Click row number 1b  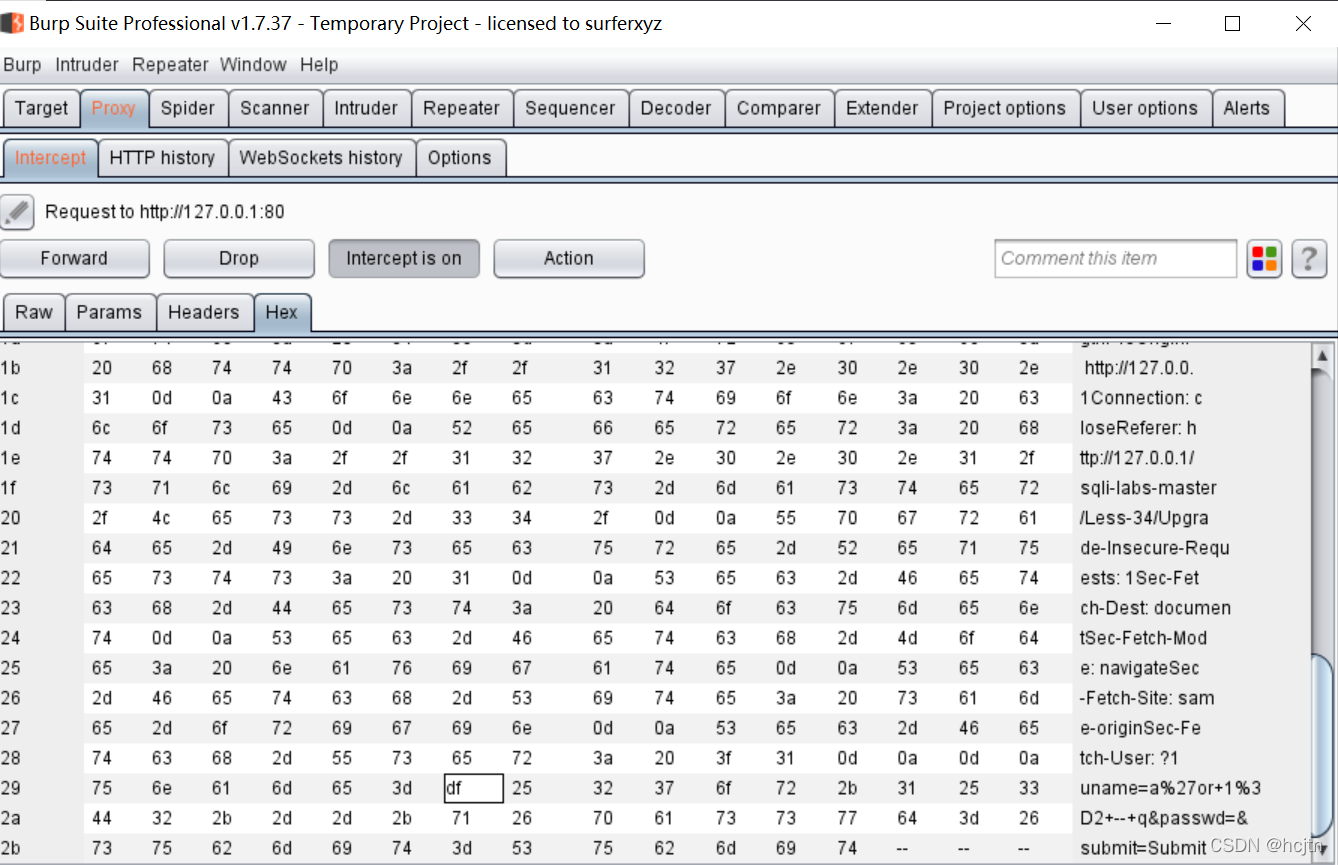click(10, 368)
